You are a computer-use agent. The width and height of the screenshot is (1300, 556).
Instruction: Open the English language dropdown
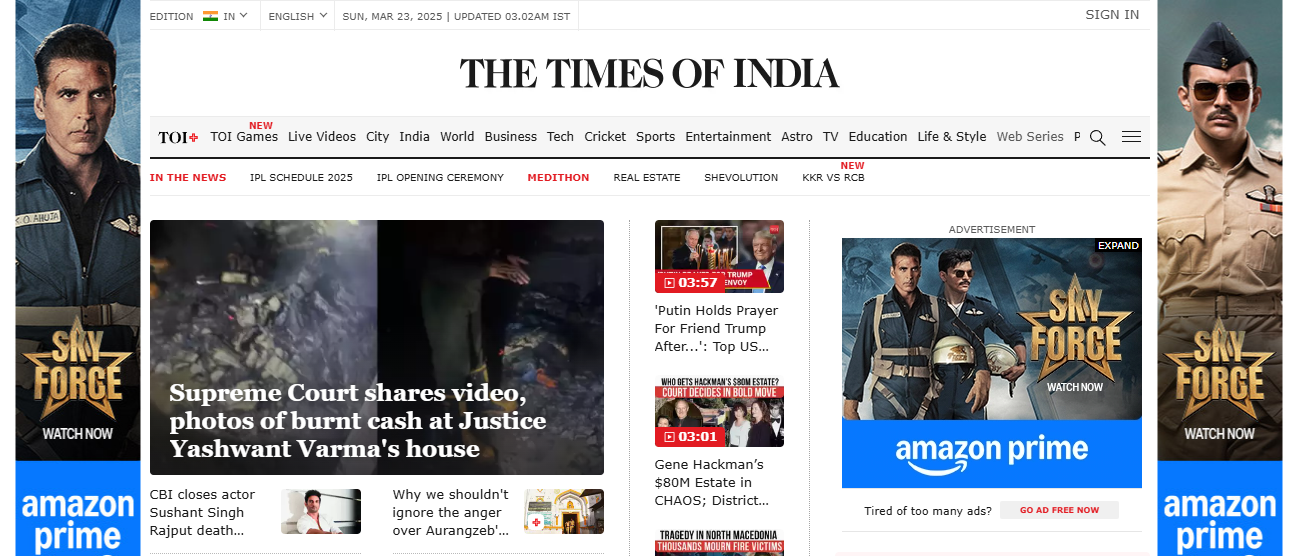(x=297, y=16)
